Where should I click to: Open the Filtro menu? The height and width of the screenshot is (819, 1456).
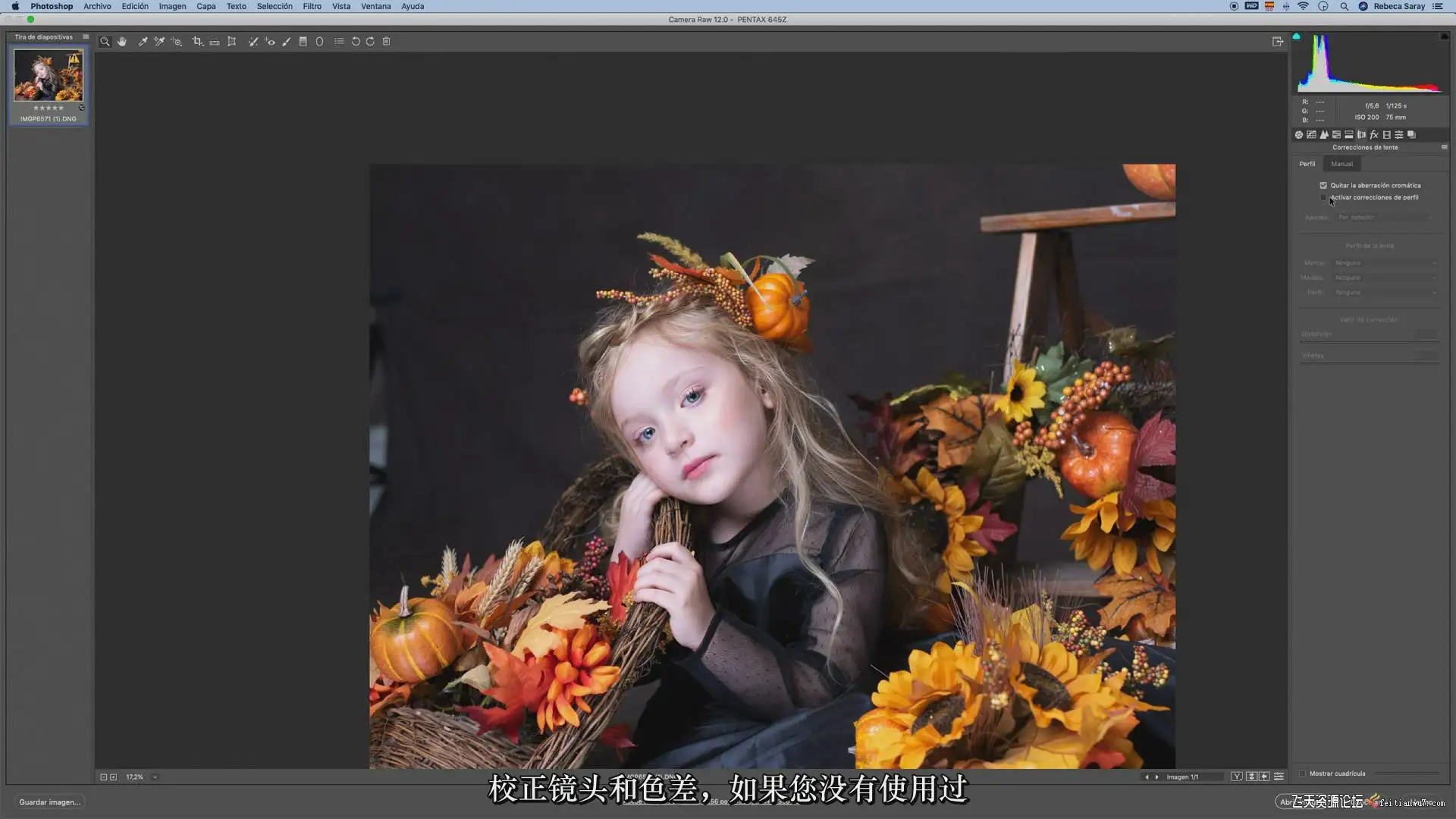pos(312,6)
